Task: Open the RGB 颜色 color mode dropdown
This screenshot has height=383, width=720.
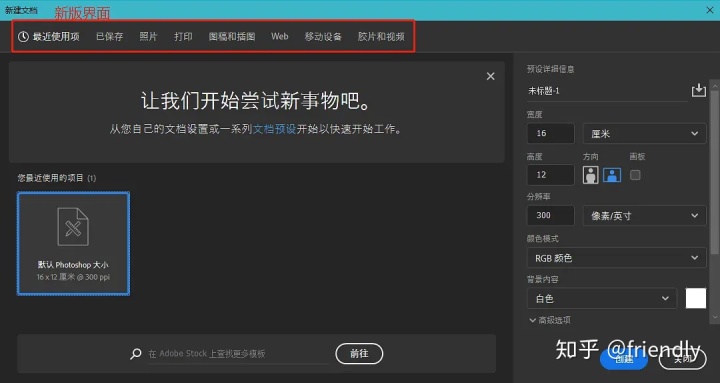Action: point(616,258)
